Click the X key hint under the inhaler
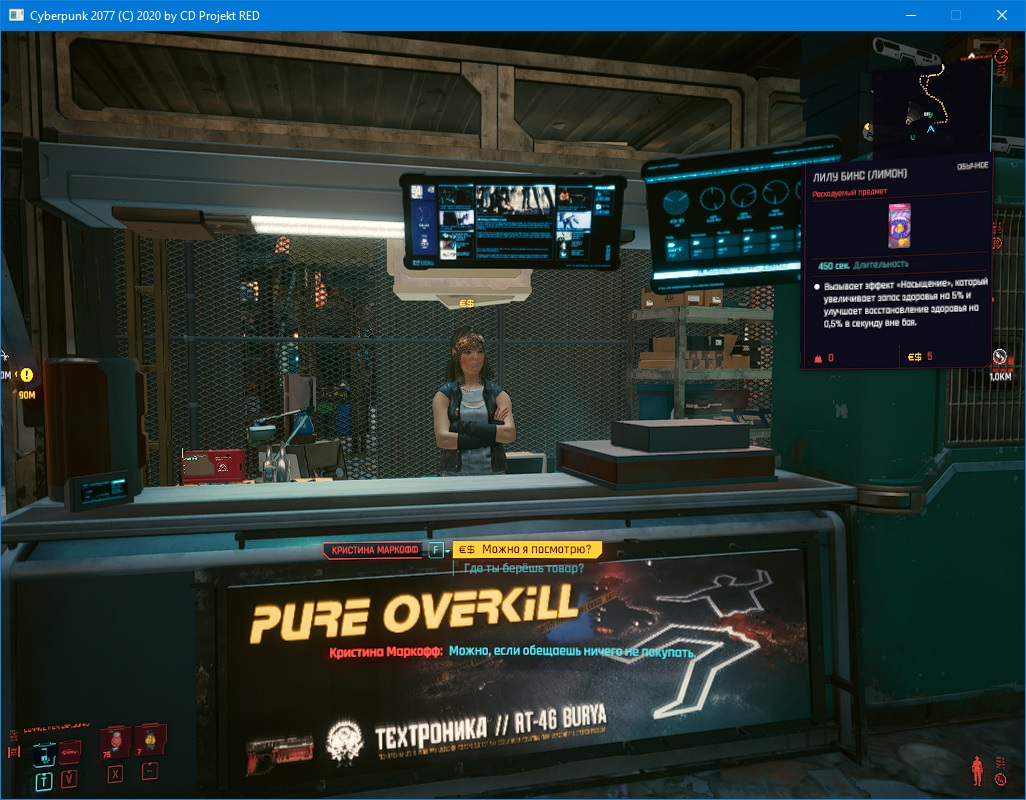The image size is (1026, 800). tap(115, 774)
